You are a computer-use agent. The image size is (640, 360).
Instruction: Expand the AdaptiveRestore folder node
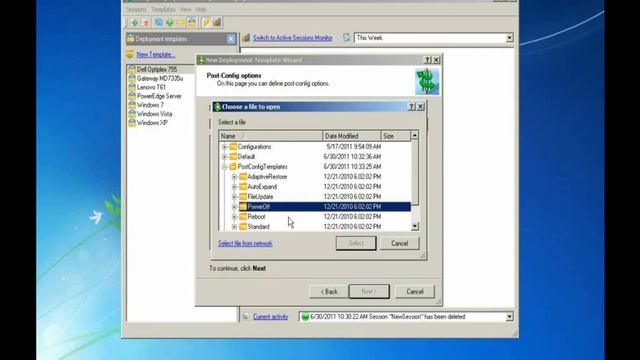(234, 177)
